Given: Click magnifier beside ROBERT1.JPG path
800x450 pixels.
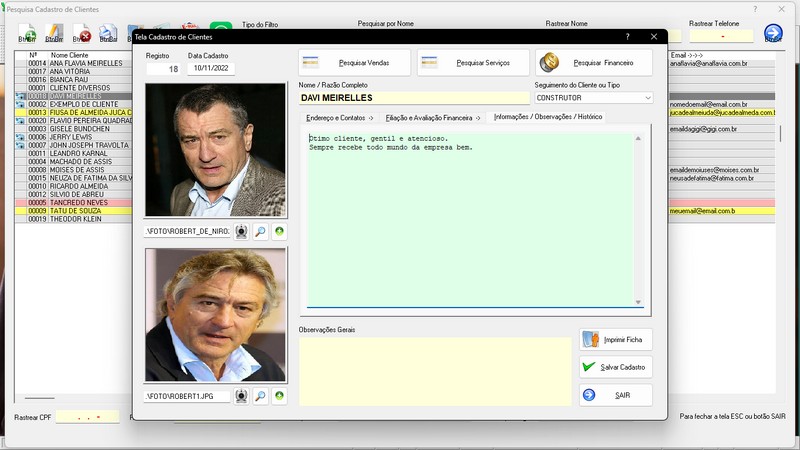Looking at the screenshot, I should 260,396.
